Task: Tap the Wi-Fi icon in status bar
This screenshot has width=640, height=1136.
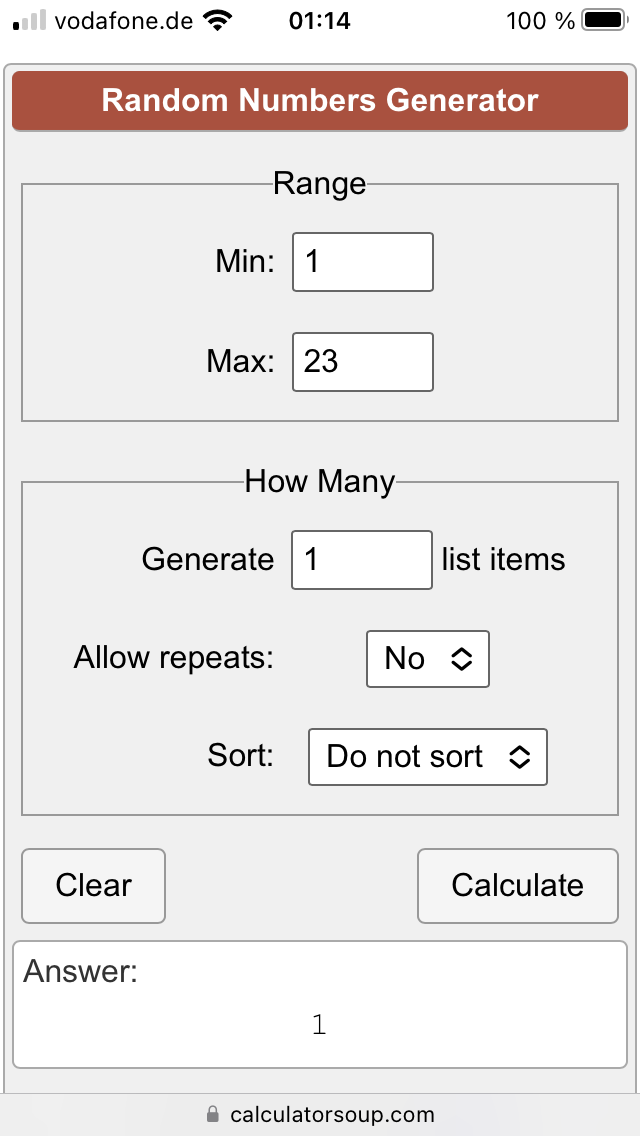Action: (217, 21)
